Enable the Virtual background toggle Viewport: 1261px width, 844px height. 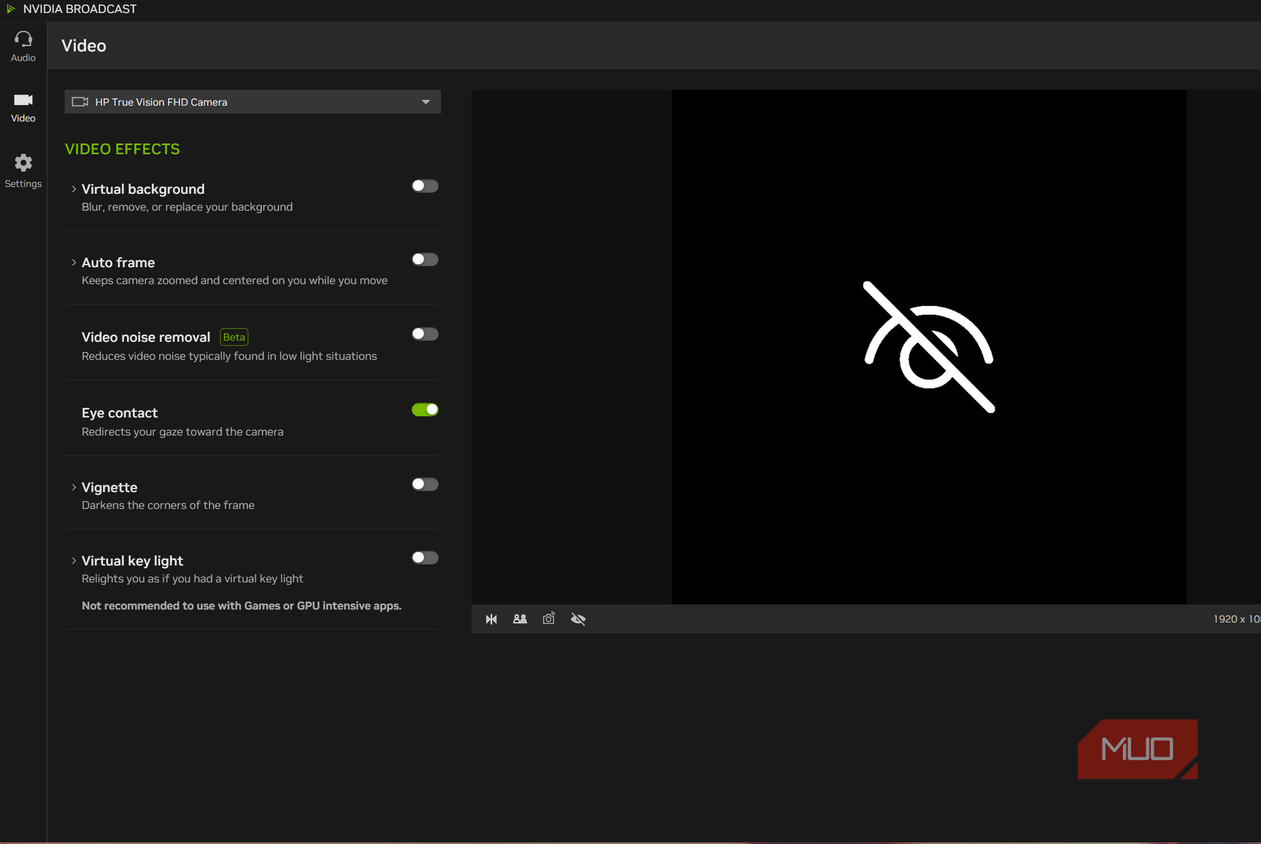pos(425,186)
